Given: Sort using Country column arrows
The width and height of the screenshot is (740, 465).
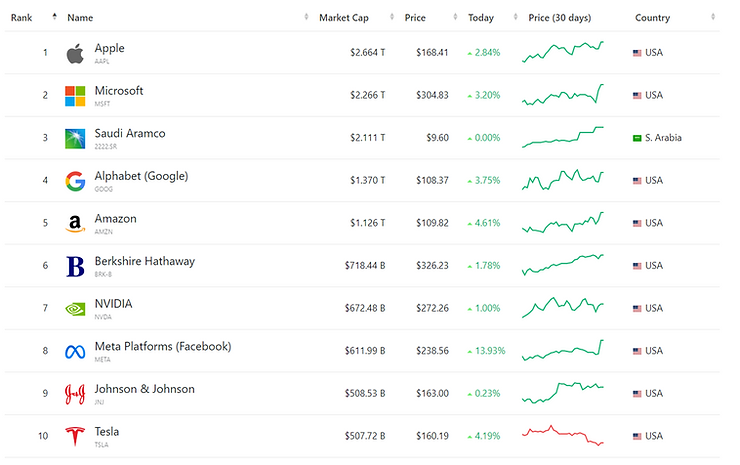Looking at the screenshot, I should [713, 17].
